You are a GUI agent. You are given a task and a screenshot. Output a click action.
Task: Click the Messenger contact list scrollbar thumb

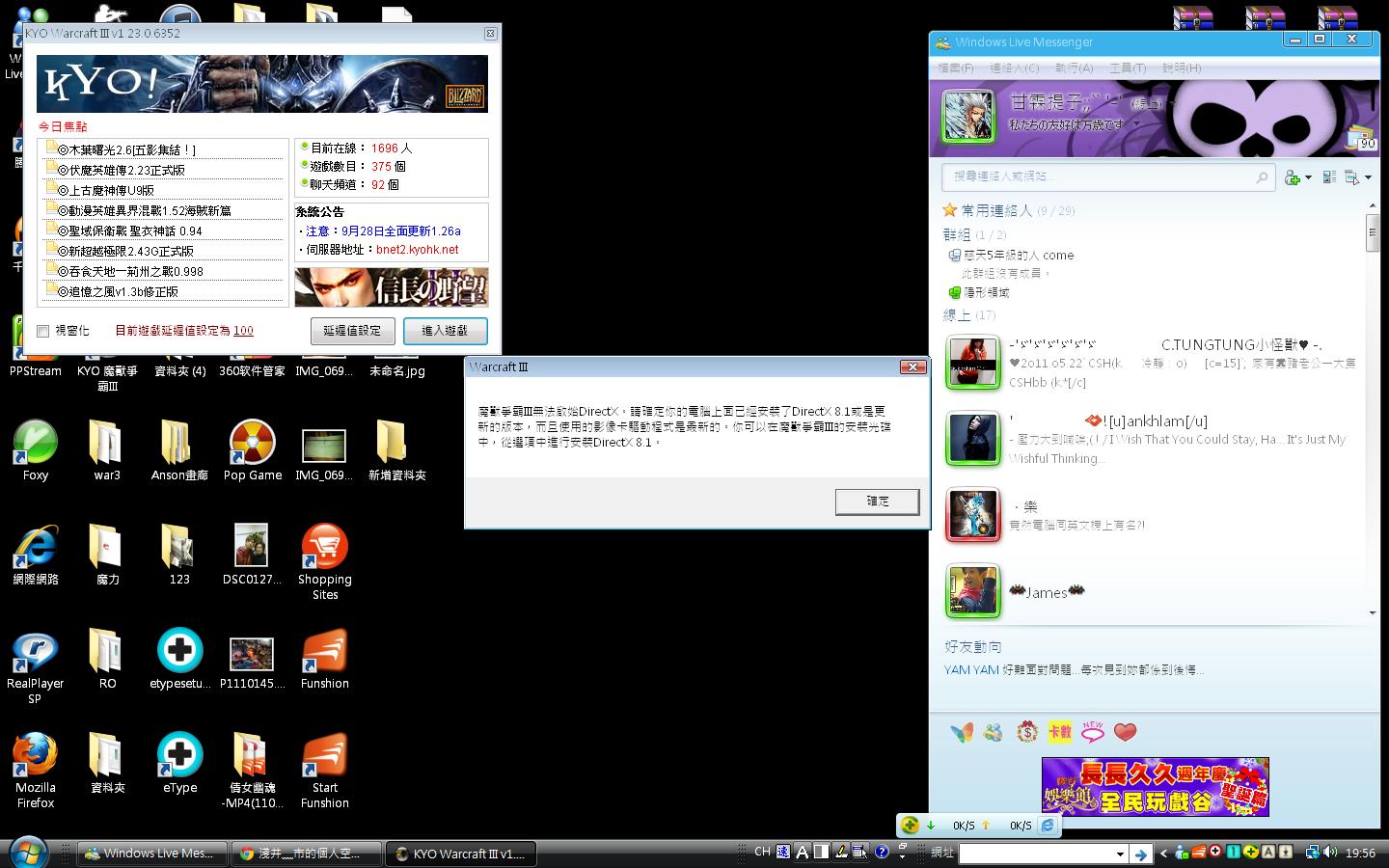click(1372, 234)
